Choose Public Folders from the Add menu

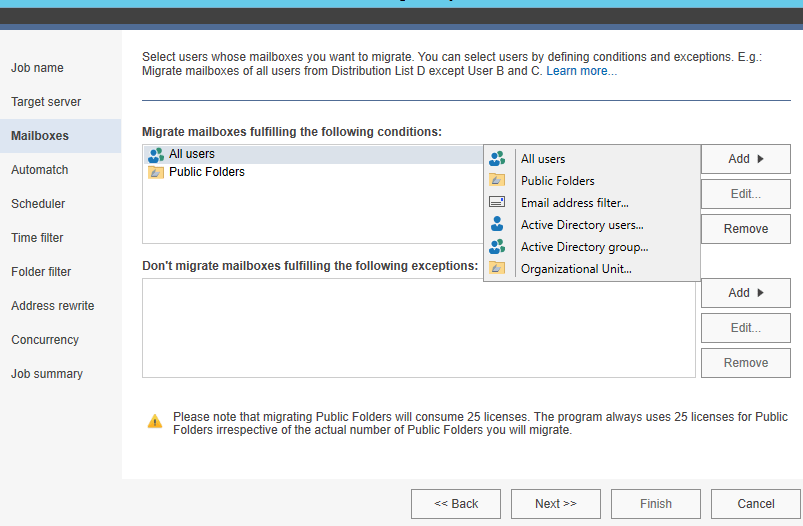tap(591, 181)
